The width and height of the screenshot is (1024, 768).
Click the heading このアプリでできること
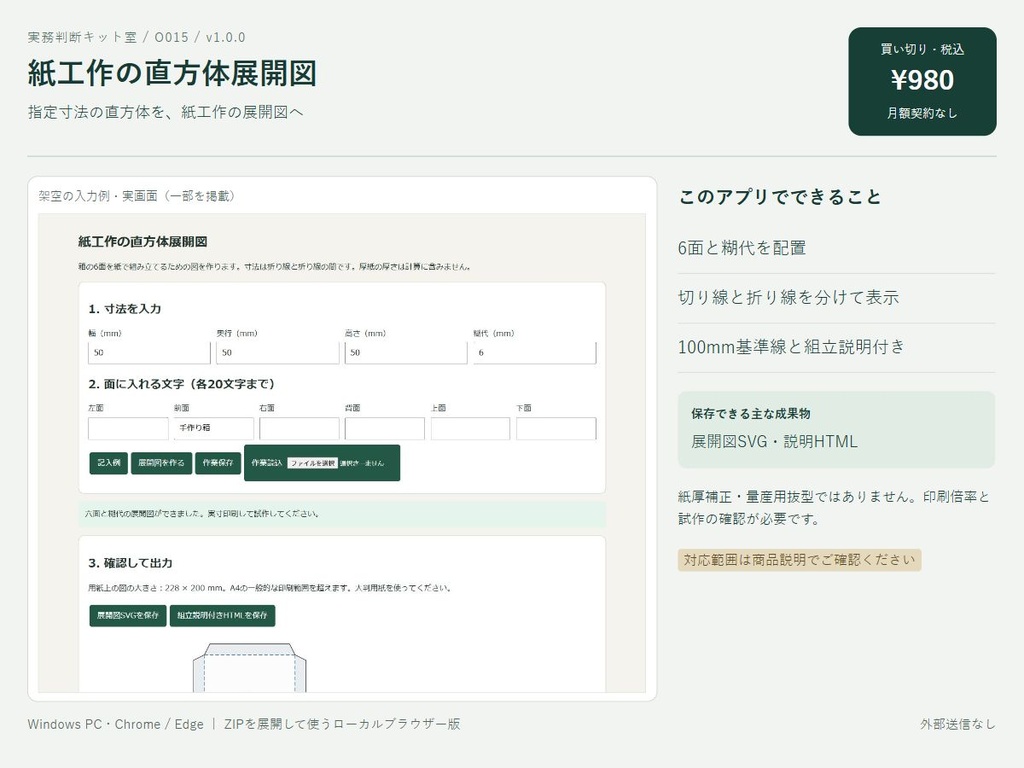coord(780,197)
